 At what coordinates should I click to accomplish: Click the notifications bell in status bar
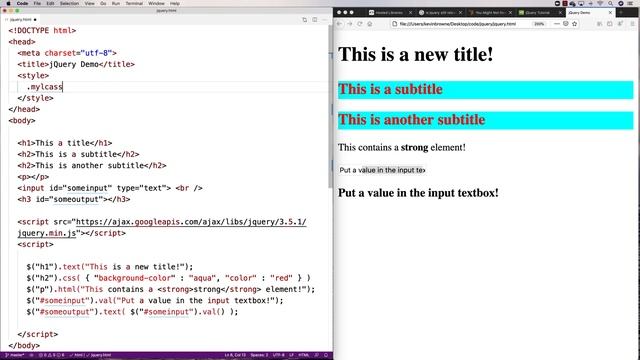[326, 356]
